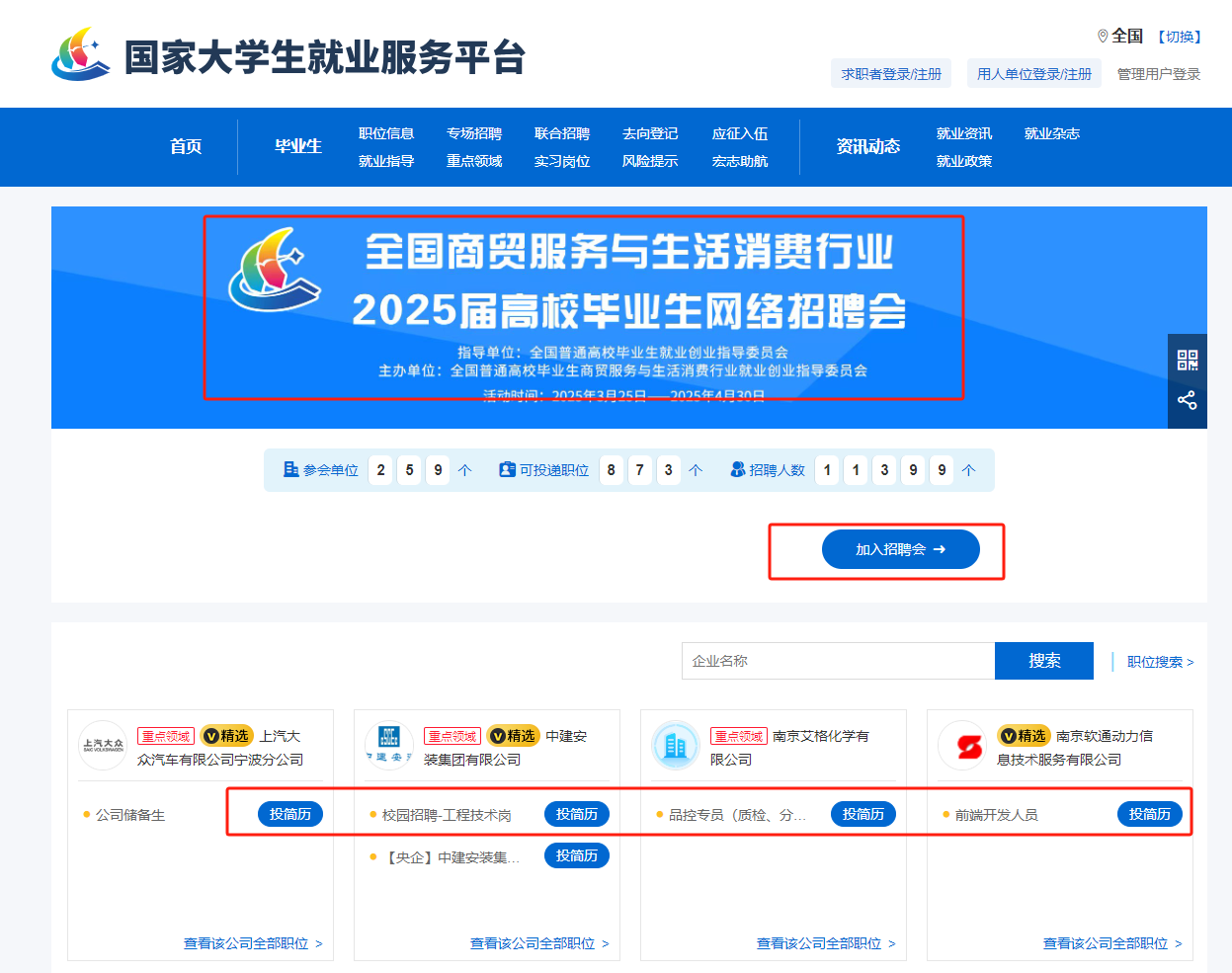The height and width of the screenshot is (973, 1232).
Task: Open 重点领域 in the navigation bar
Action: 474,161
